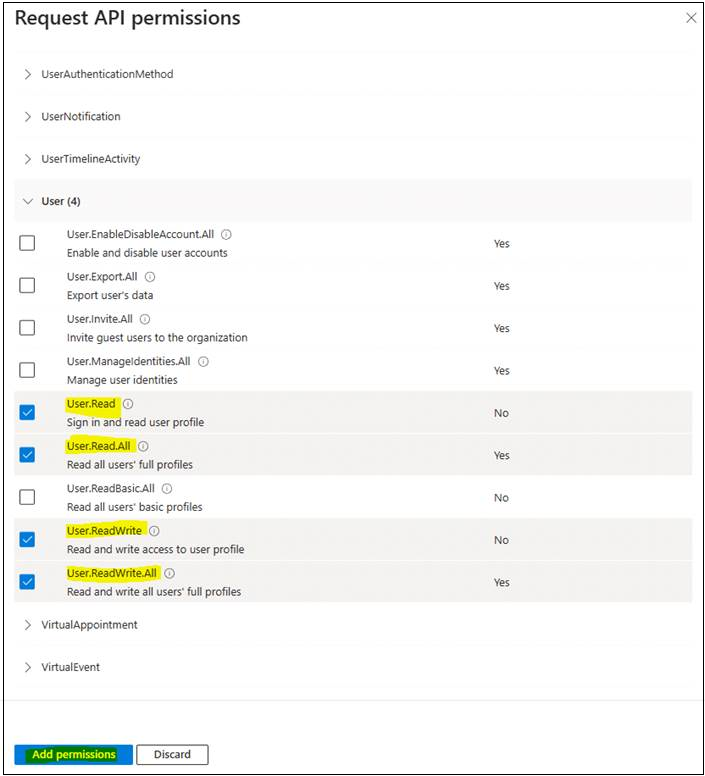Click info icon next to User.ManageIdentities.All
The width and height of the screenshot is (705, 776).
point(204,362)
